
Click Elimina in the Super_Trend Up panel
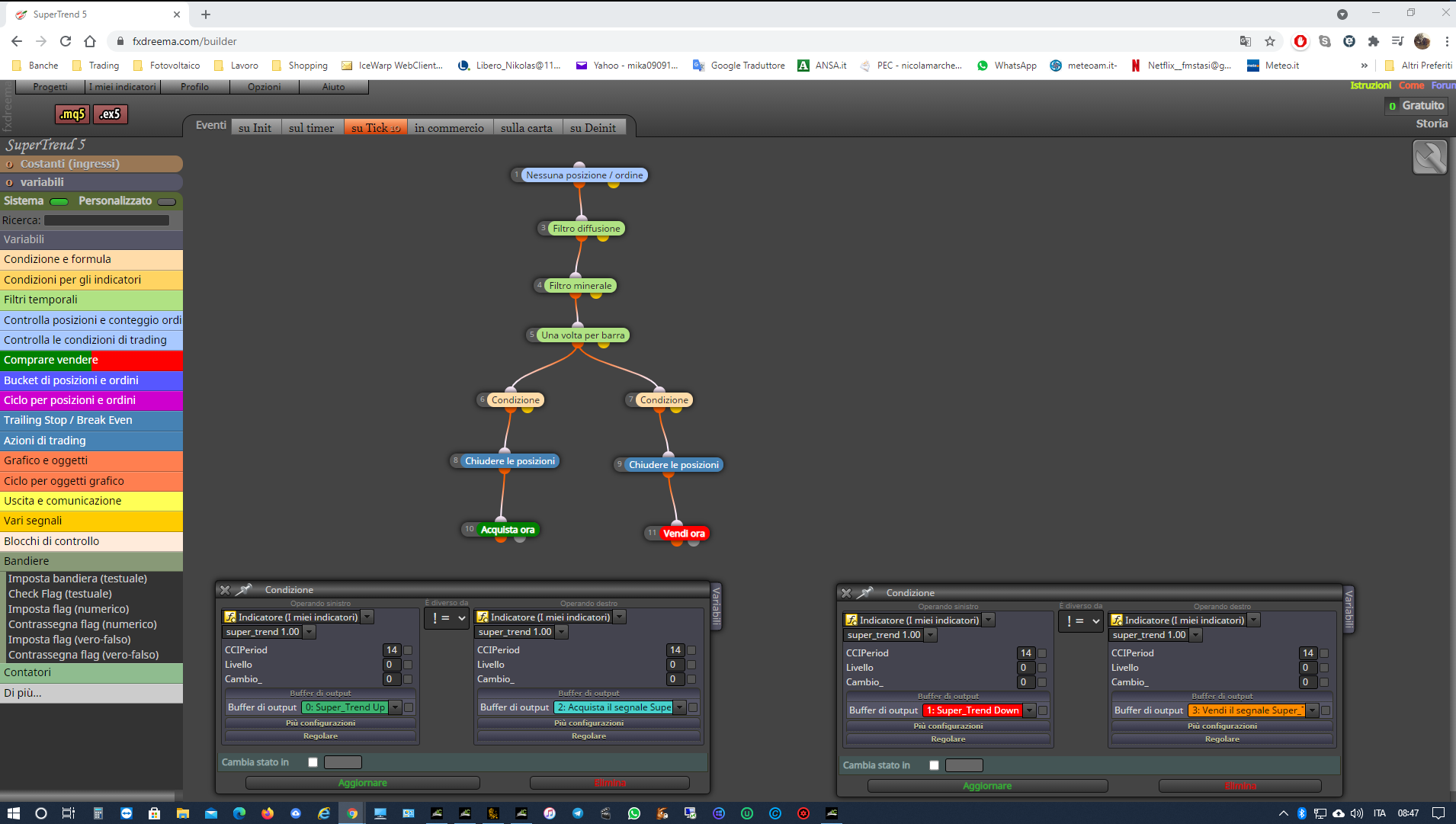(610, 784)
